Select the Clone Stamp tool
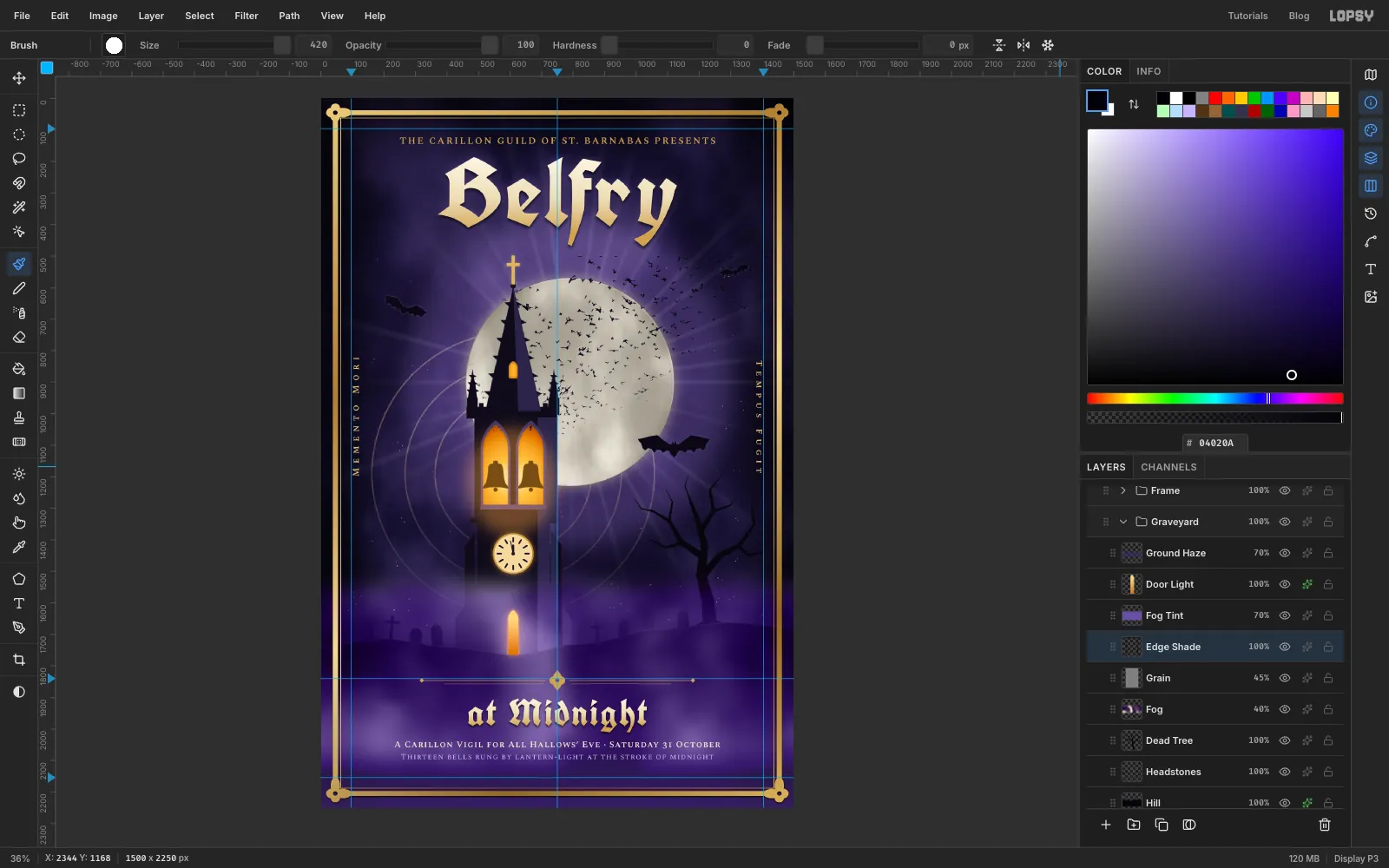The width and height of the screenshot is (1389, 868). pyautogui.click(x=19, y=418)
